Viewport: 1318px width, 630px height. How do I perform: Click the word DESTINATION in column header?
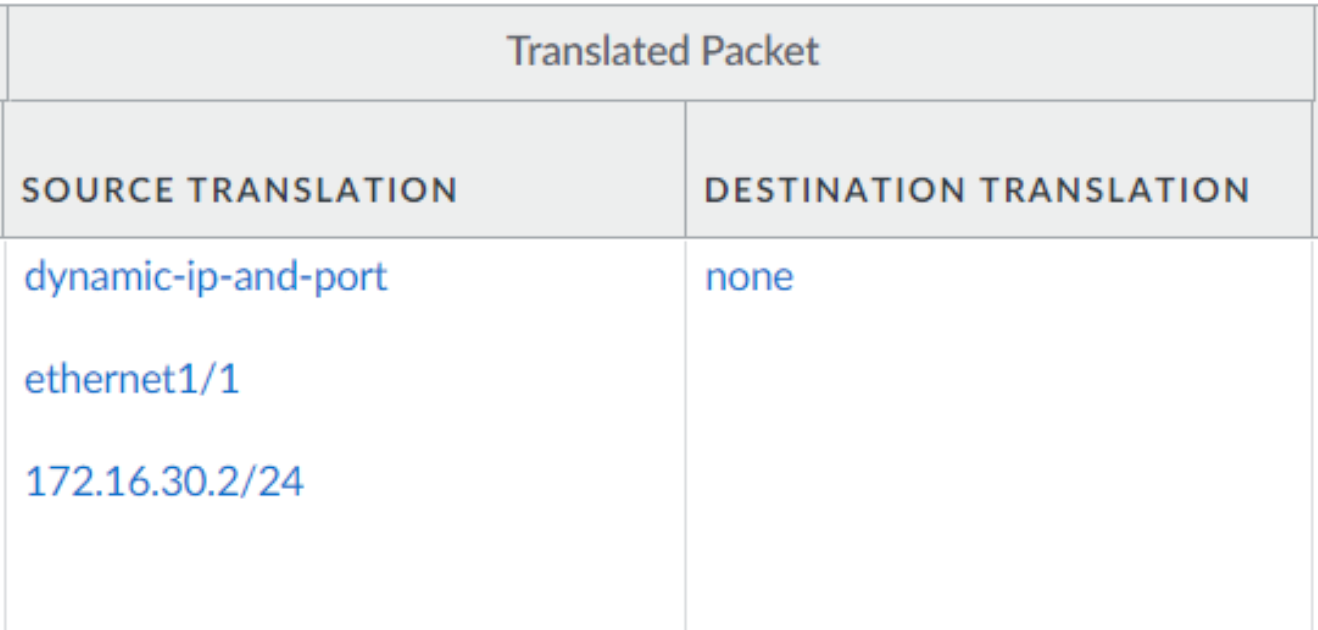coord(835,189)
